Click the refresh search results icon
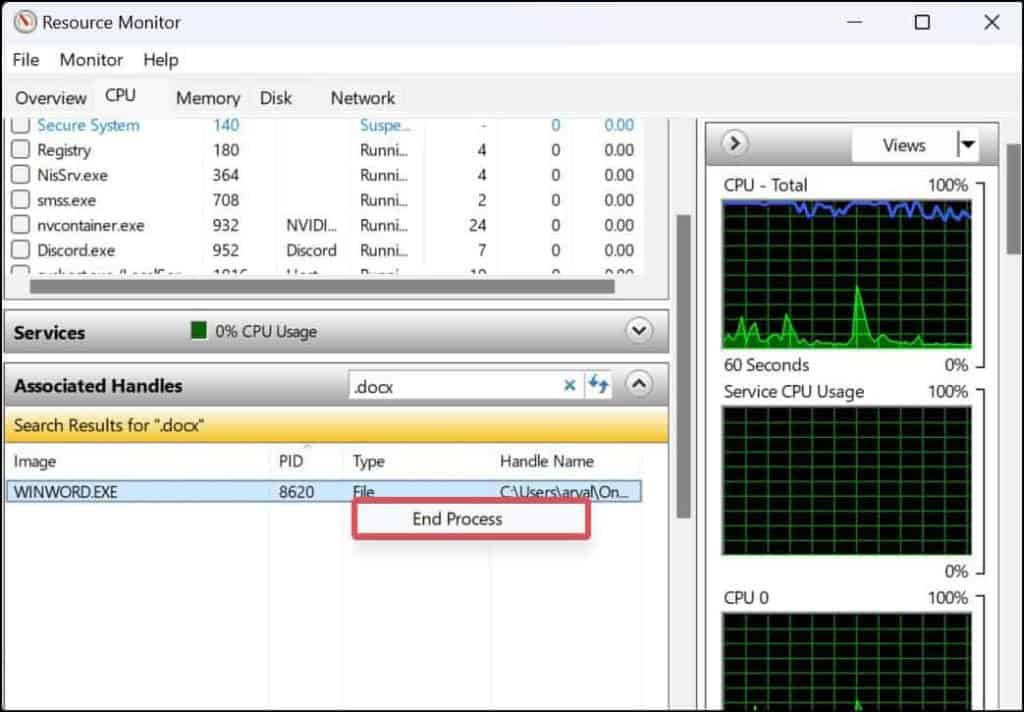Viewport: 1024px width, 712px height. point(597,384)
